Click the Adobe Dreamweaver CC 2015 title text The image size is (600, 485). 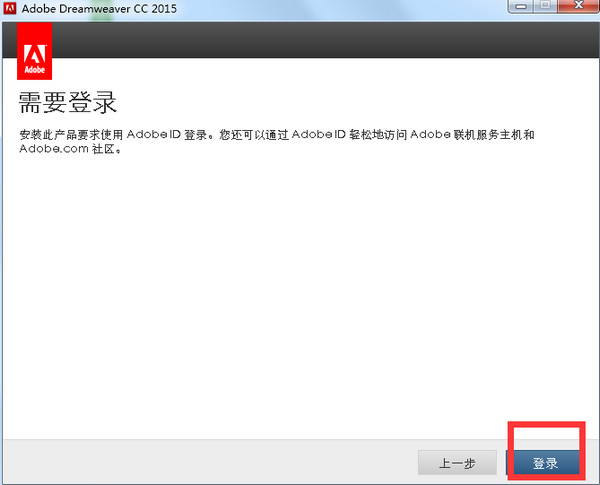click(x=99, y=8)
